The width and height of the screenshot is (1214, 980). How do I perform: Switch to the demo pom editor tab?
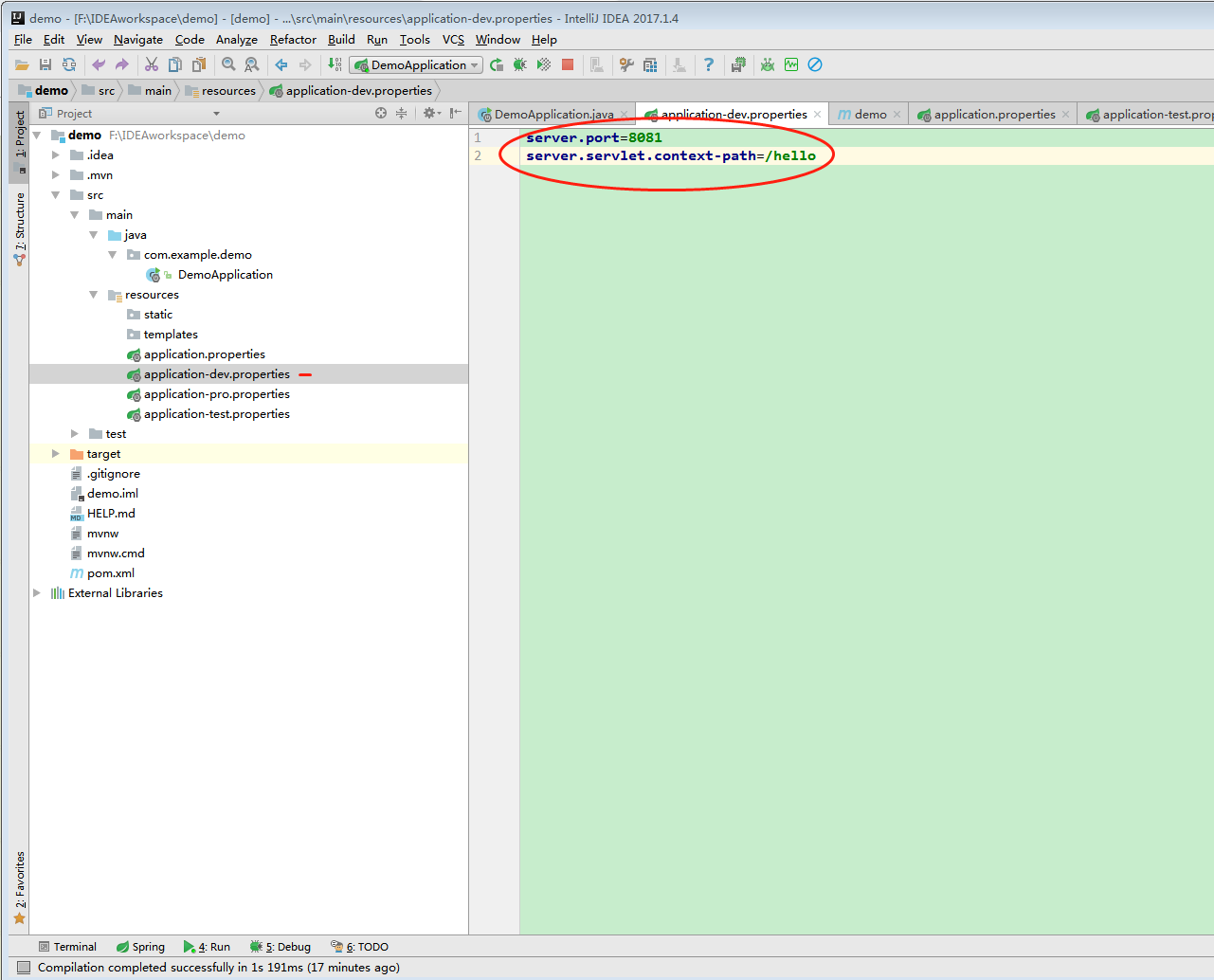click(x=869, y=115)
